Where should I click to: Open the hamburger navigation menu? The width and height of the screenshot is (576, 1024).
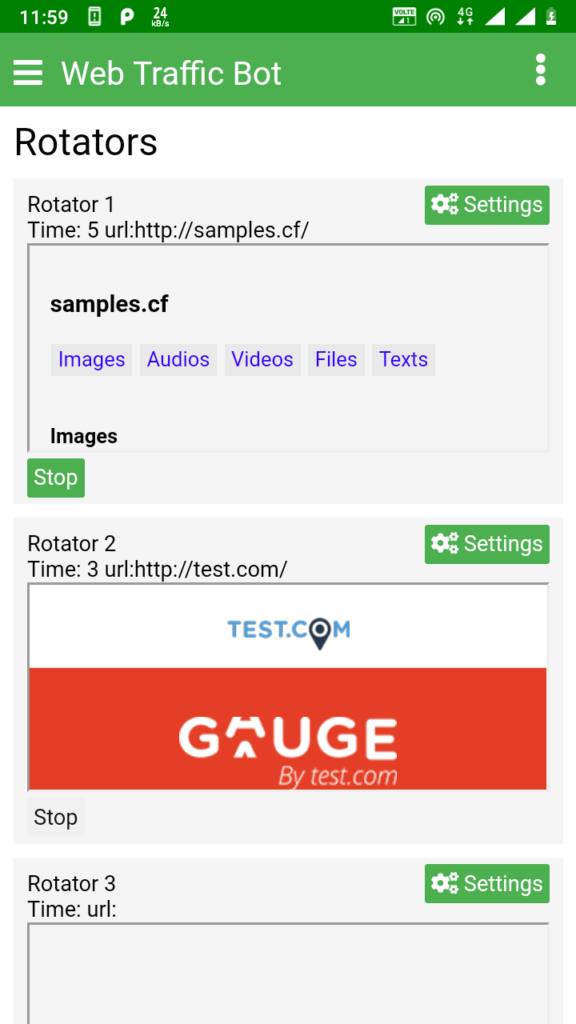pos(28,72)
